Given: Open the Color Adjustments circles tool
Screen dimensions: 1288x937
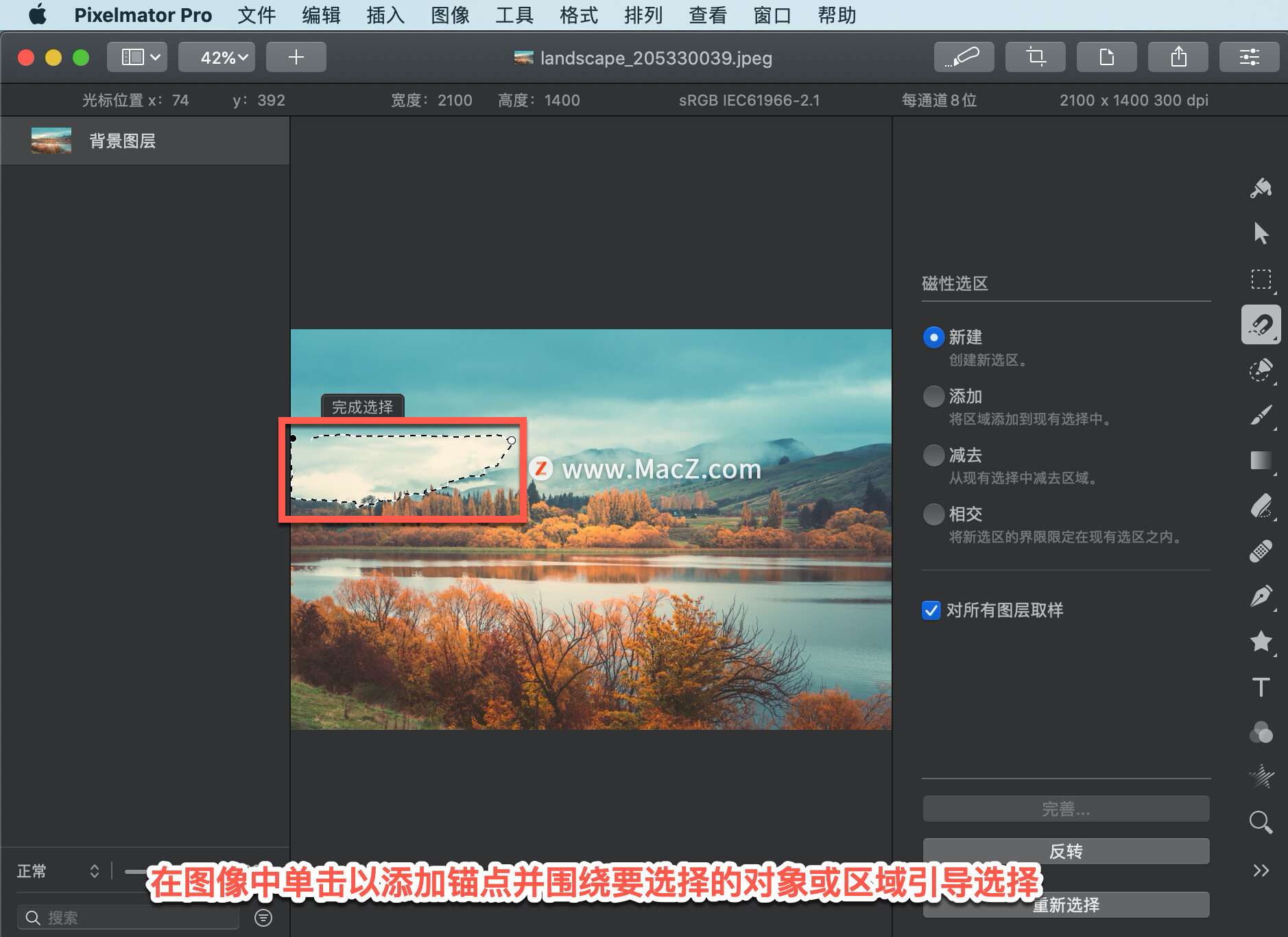Looking at the screenshot, I should click(1261, 733).
